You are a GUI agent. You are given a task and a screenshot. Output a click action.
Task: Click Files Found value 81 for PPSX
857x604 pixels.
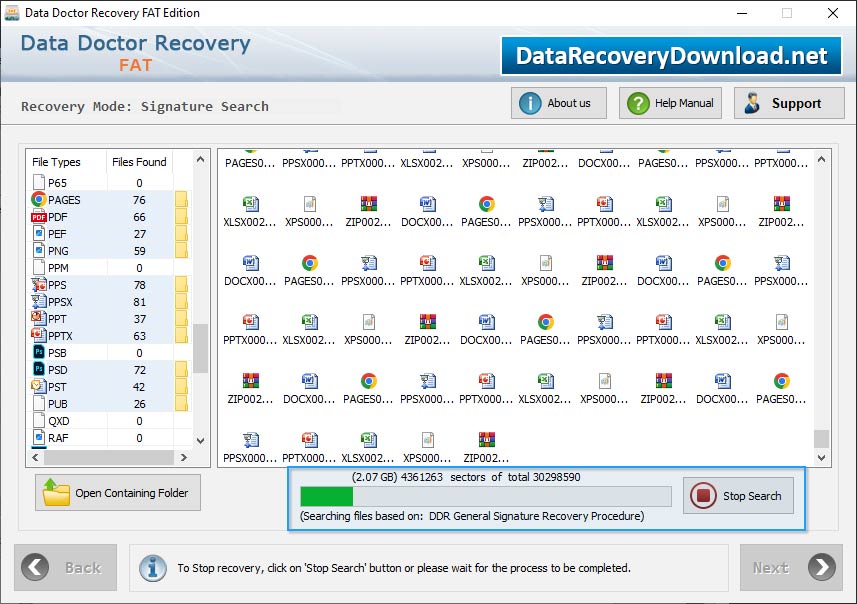tap(139, 302)
